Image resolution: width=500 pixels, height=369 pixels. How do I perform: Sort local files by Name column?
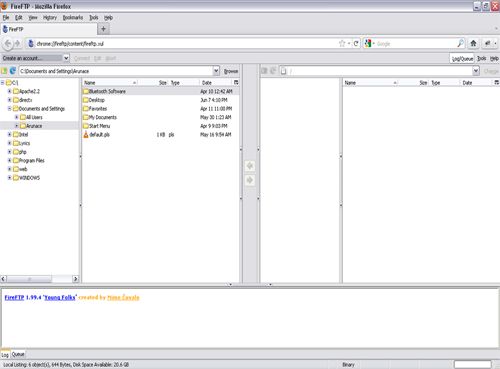point(110,82)
